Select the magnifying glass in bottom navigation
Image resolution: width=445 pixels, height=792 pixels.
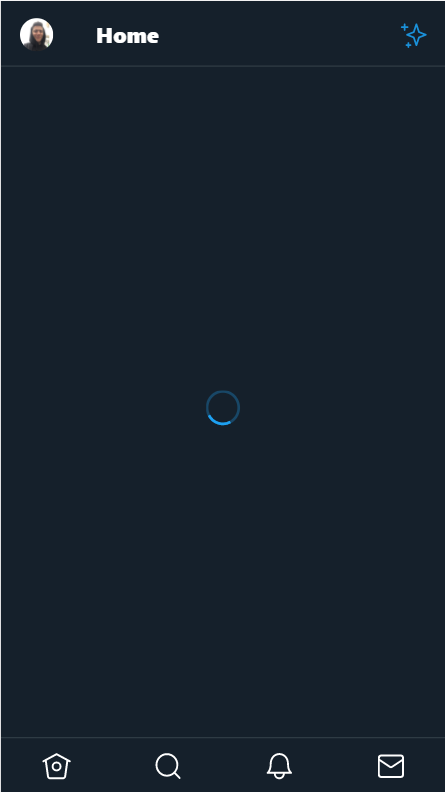[x=168, y=766]
